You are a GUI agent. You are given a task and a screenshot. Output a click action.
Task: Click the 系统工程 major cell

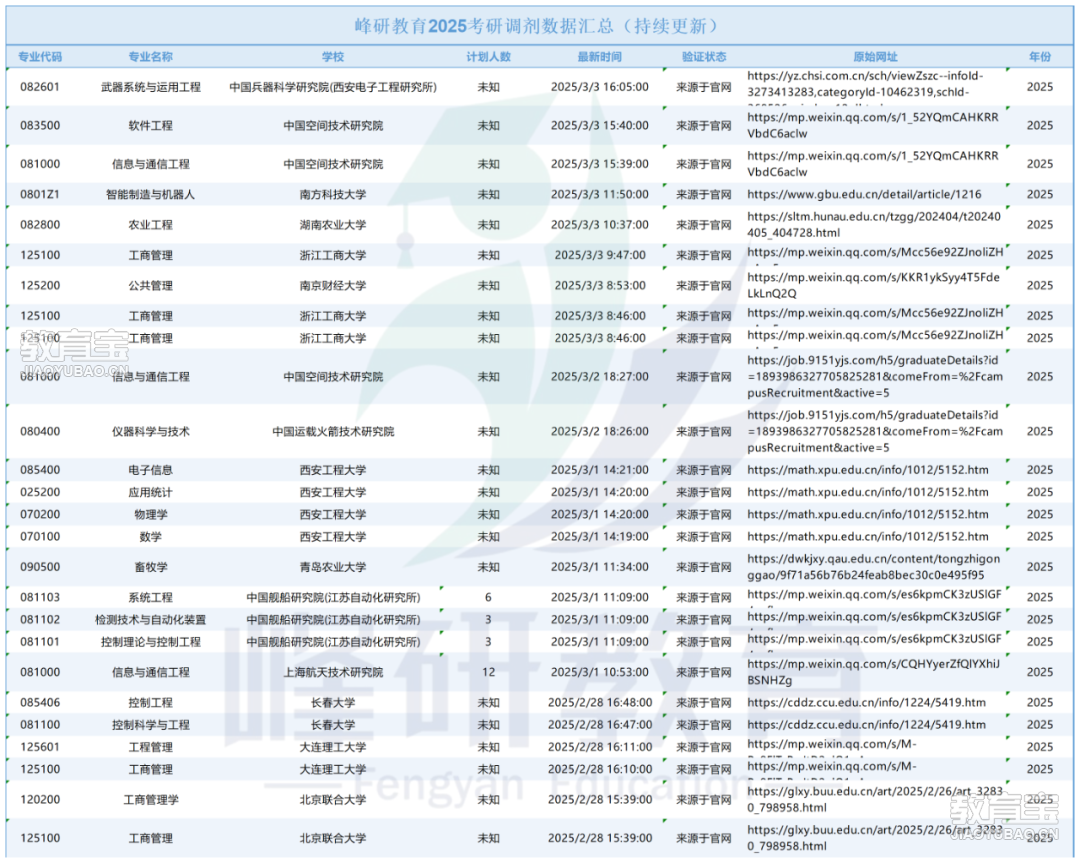coord(150,597)
